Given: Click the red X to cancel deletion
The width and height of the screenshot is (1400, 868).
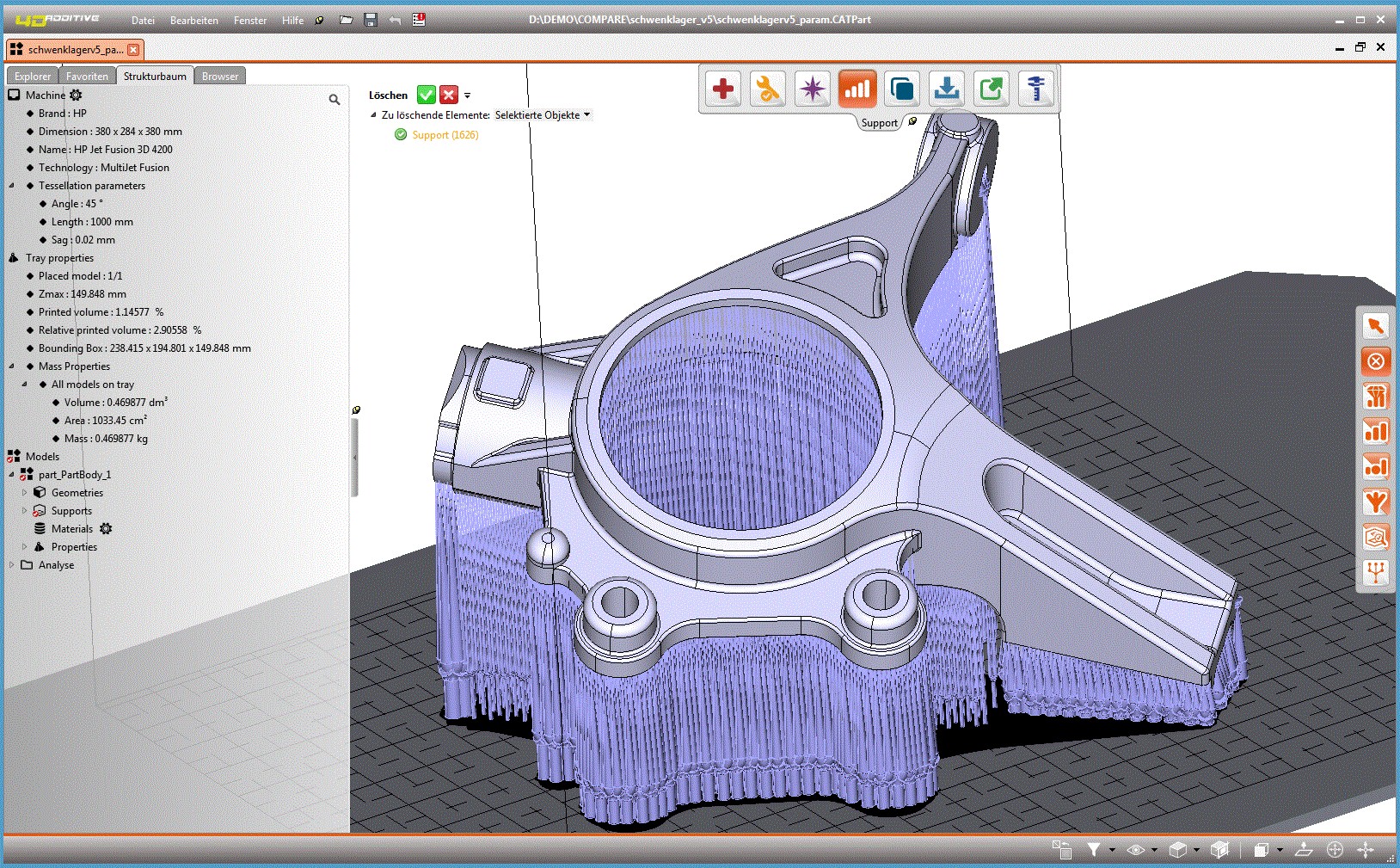Looking at the screenshot, I should click(x=448, y=95).
